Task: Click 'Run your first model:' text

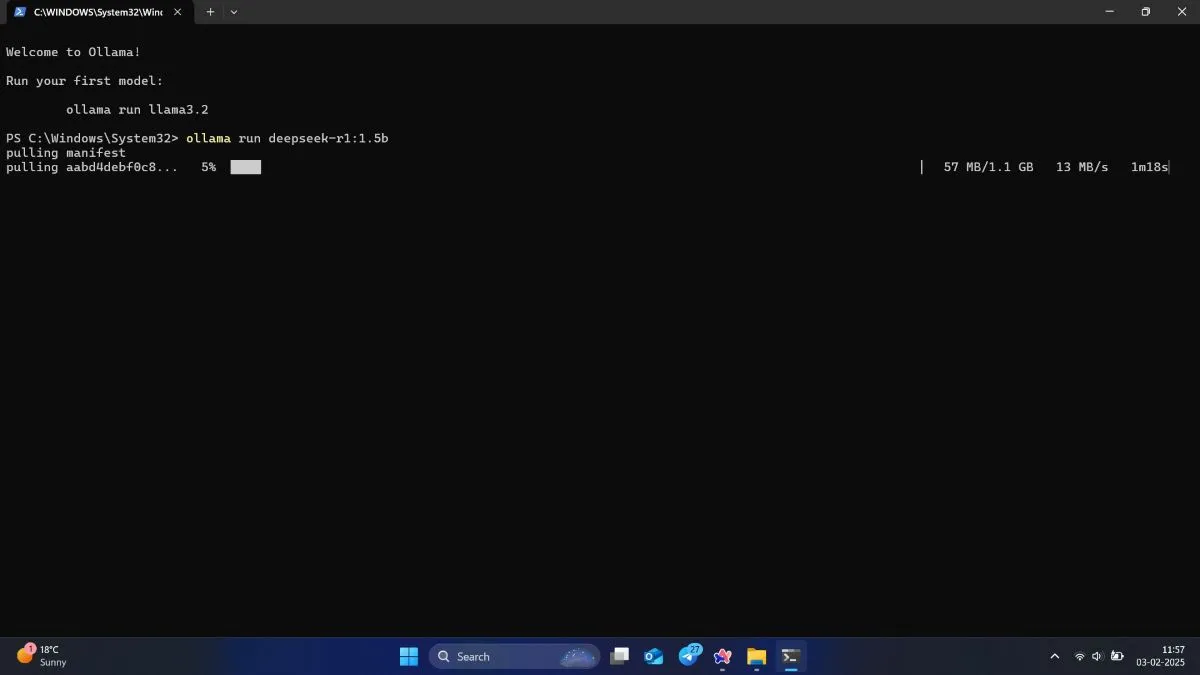Action: 84,81
